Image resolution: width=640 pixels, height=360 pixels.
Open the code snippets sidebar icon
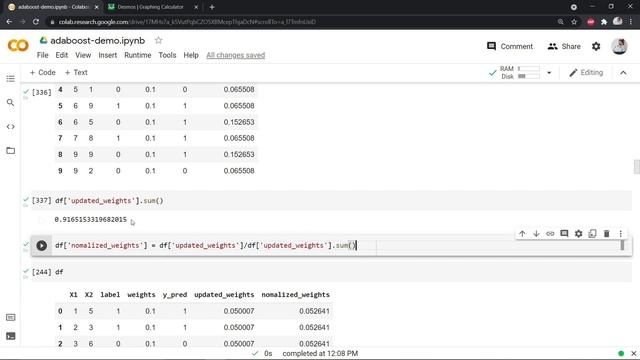11,127
